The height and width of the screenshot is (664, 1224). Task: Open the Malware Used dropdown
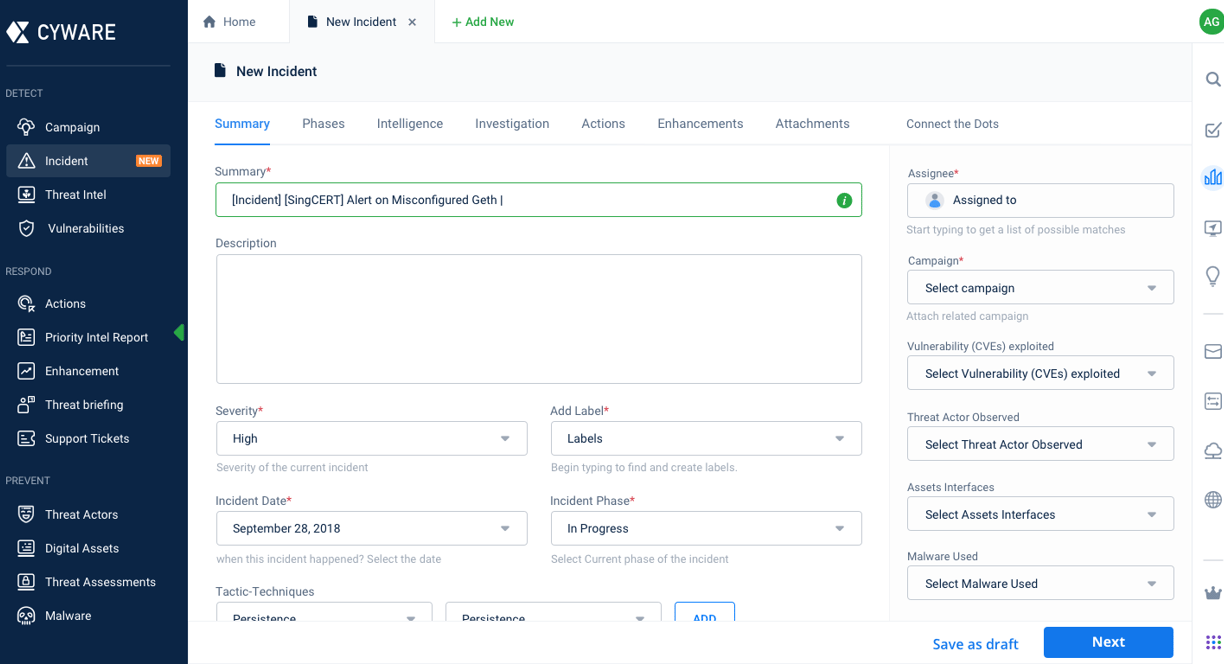coord(1040,584)
